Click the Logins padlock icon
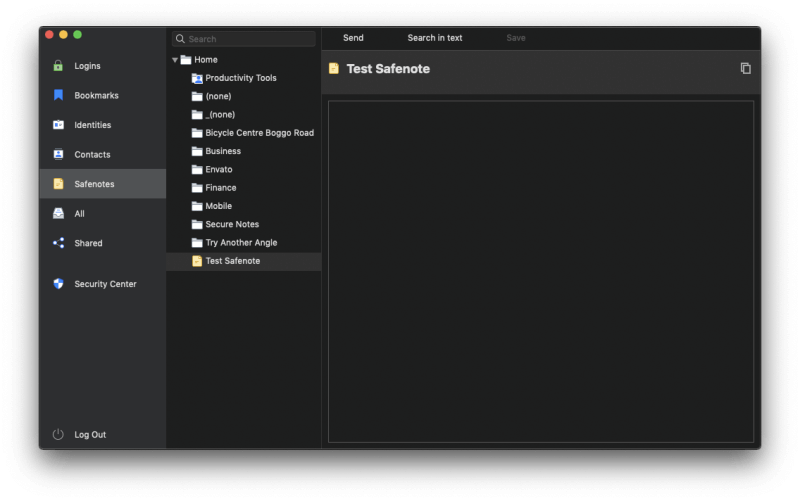This screenshot has height=501, width=800. coord(58,66)
